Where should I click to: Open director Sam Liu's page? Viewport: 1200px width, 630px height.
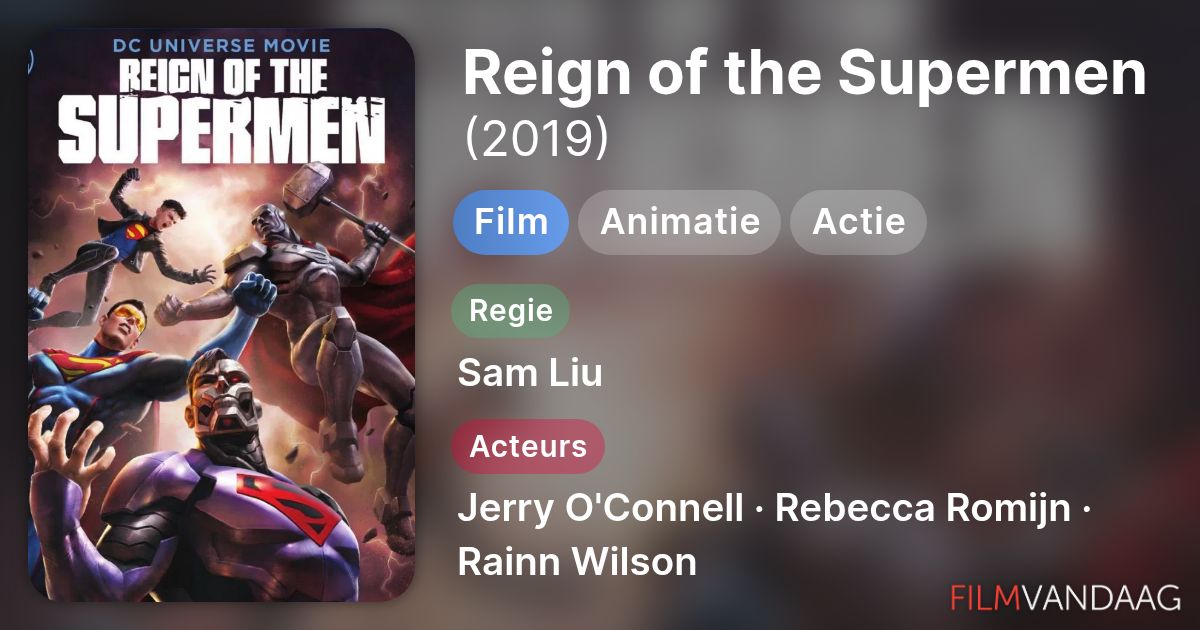530,373
